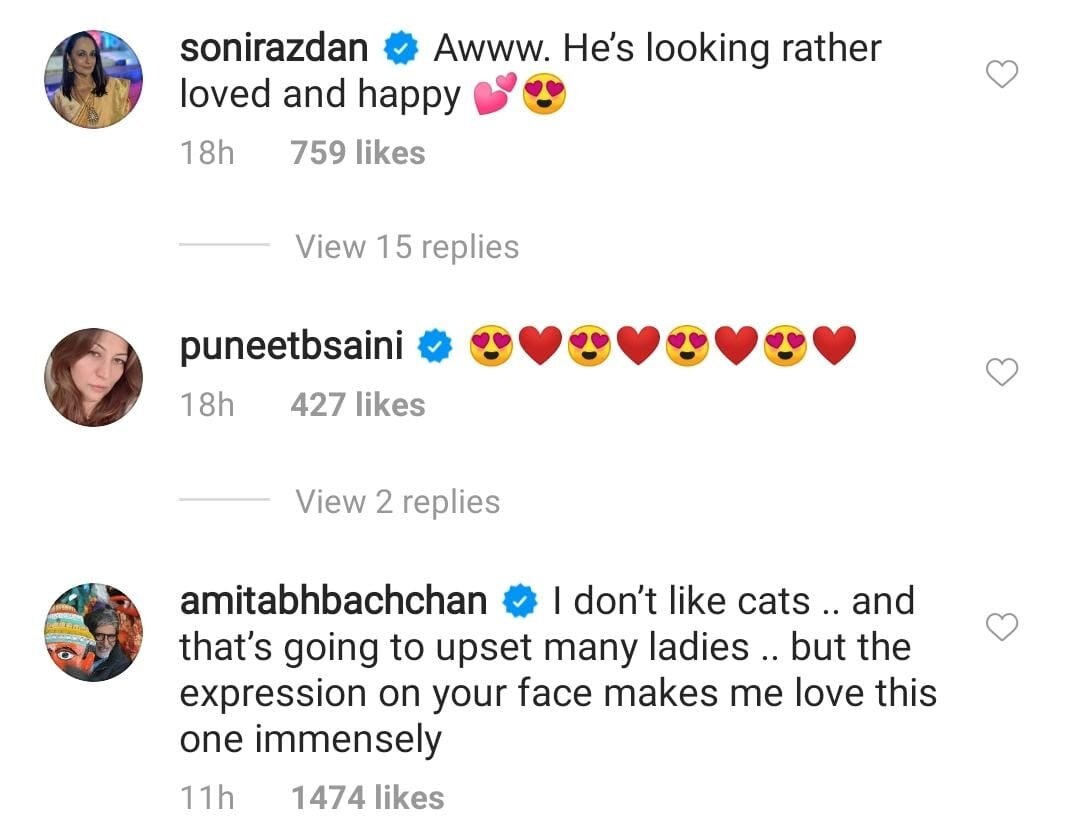
Task: Show the 759 likes list
Action: pyautogui.click(x=357, y=153)
